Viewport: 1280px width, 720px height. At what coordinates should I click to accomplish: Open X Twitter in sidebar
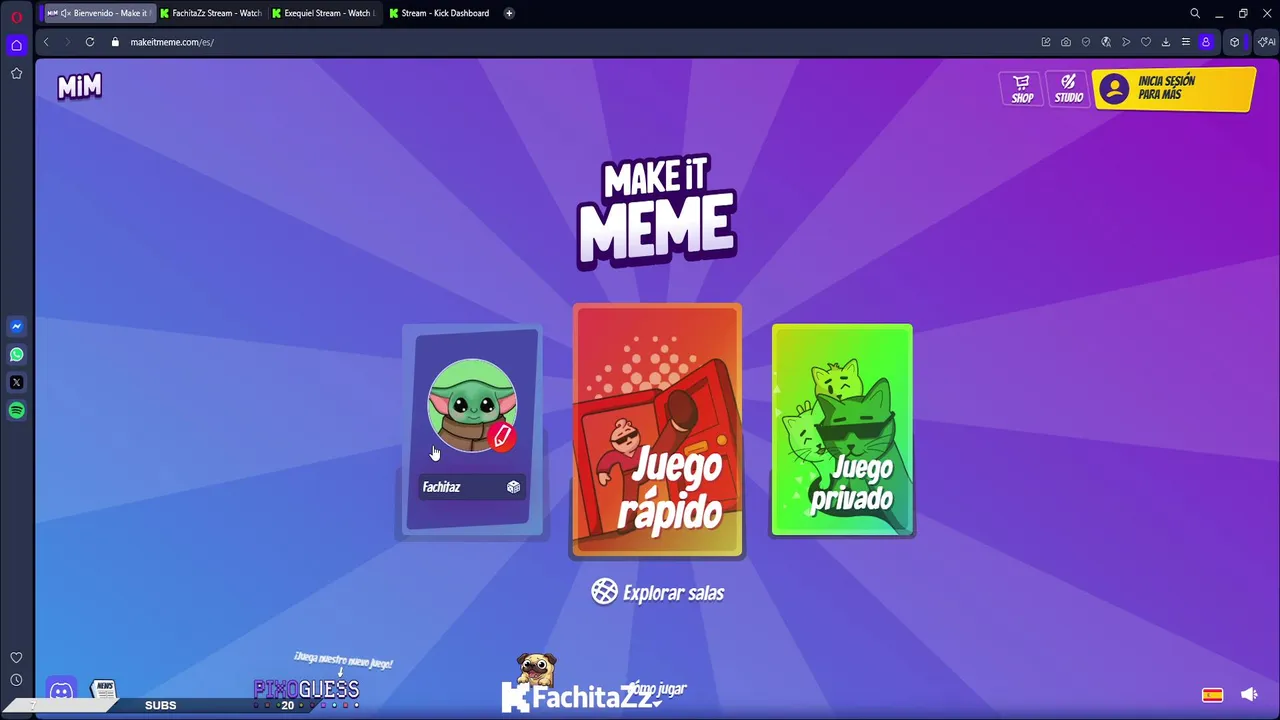tap(16, 382)
